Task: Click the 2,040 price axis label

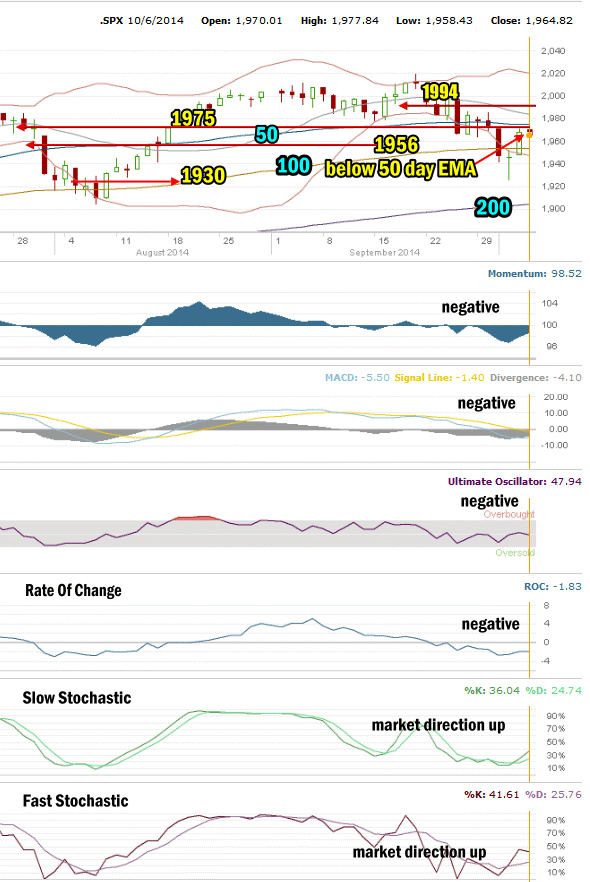Action: pyautogui.click(x=553, y=51)
